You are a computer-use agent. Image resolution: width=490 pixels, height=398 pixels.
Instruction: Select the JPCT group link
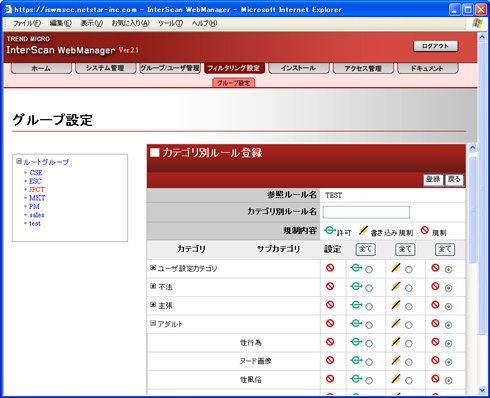(x=37, y=189)
